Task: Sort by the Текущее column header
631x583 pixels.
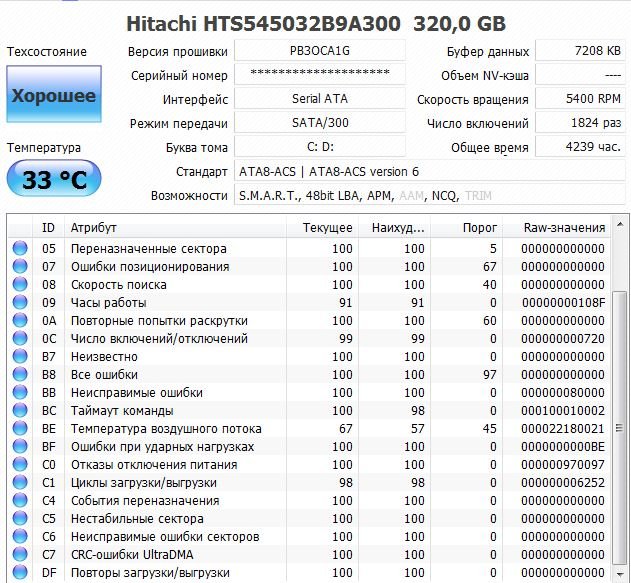Action: pyautogui.click(x=322, y=228)
